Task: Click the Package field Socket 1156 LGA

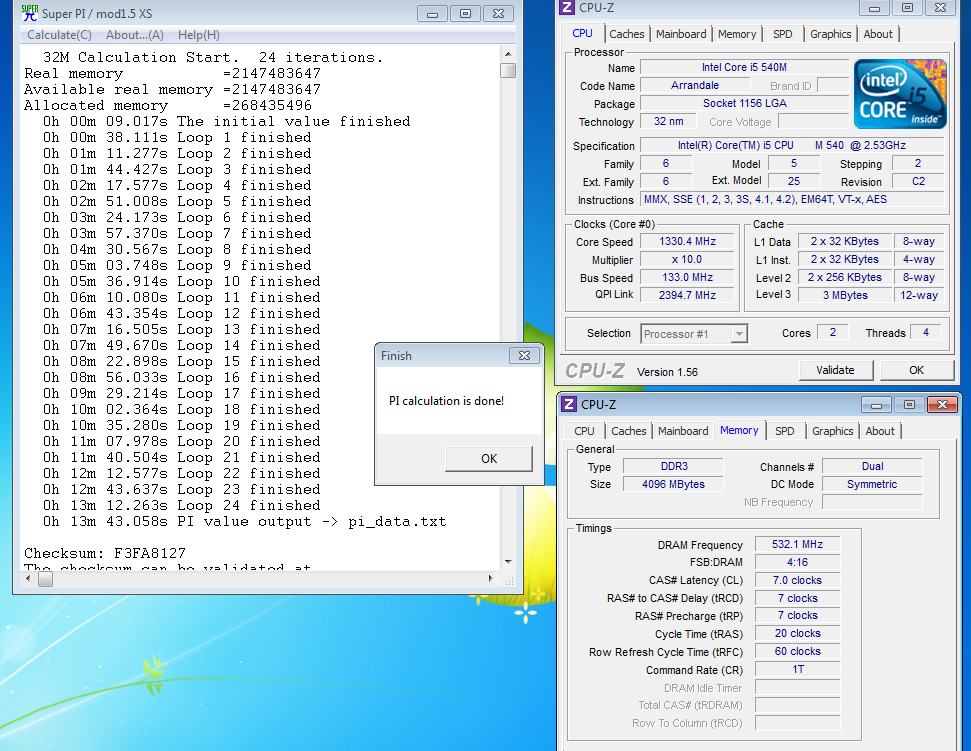Action: click(x=744, y=103)
